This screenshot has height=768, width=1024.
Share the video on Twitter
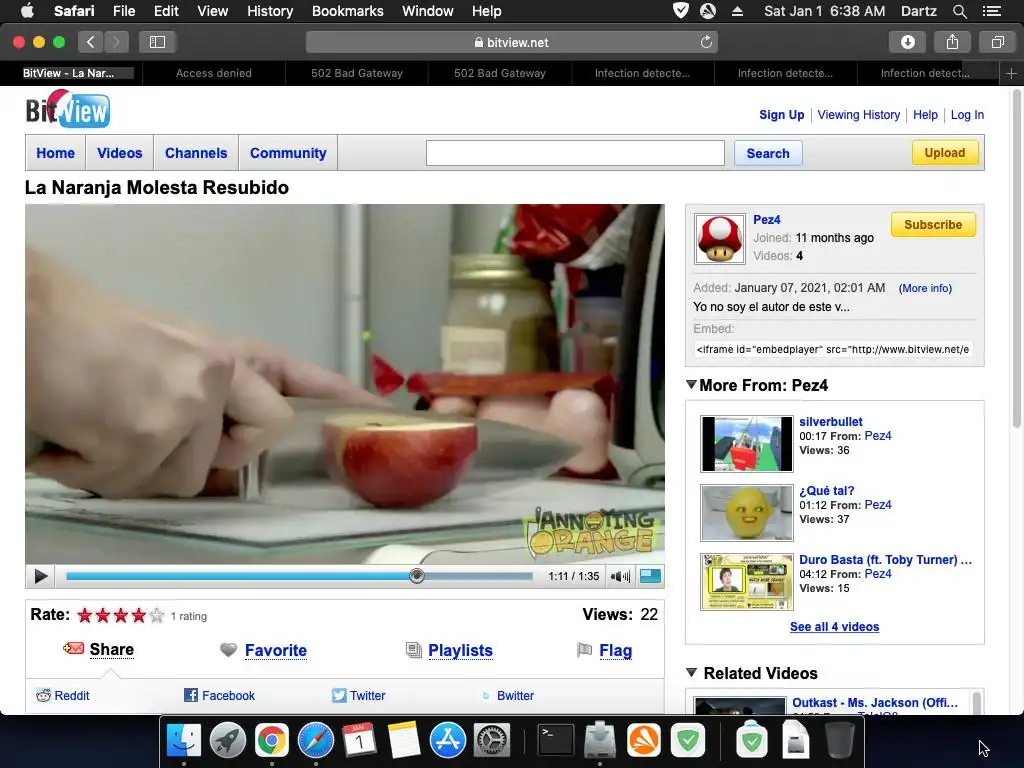point(359,696)
